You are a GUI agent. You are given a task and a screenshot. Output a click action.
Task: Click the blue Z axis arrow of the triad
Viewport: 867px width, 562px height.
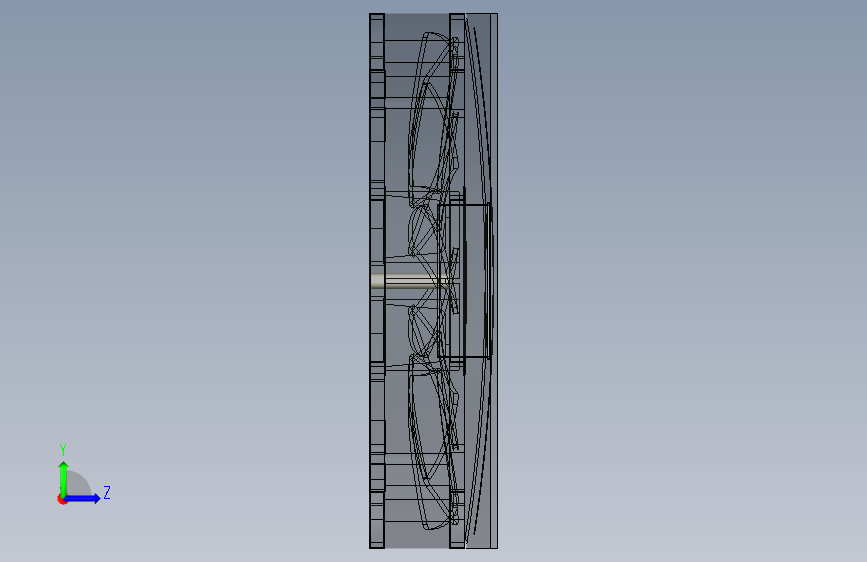(83, 498)
